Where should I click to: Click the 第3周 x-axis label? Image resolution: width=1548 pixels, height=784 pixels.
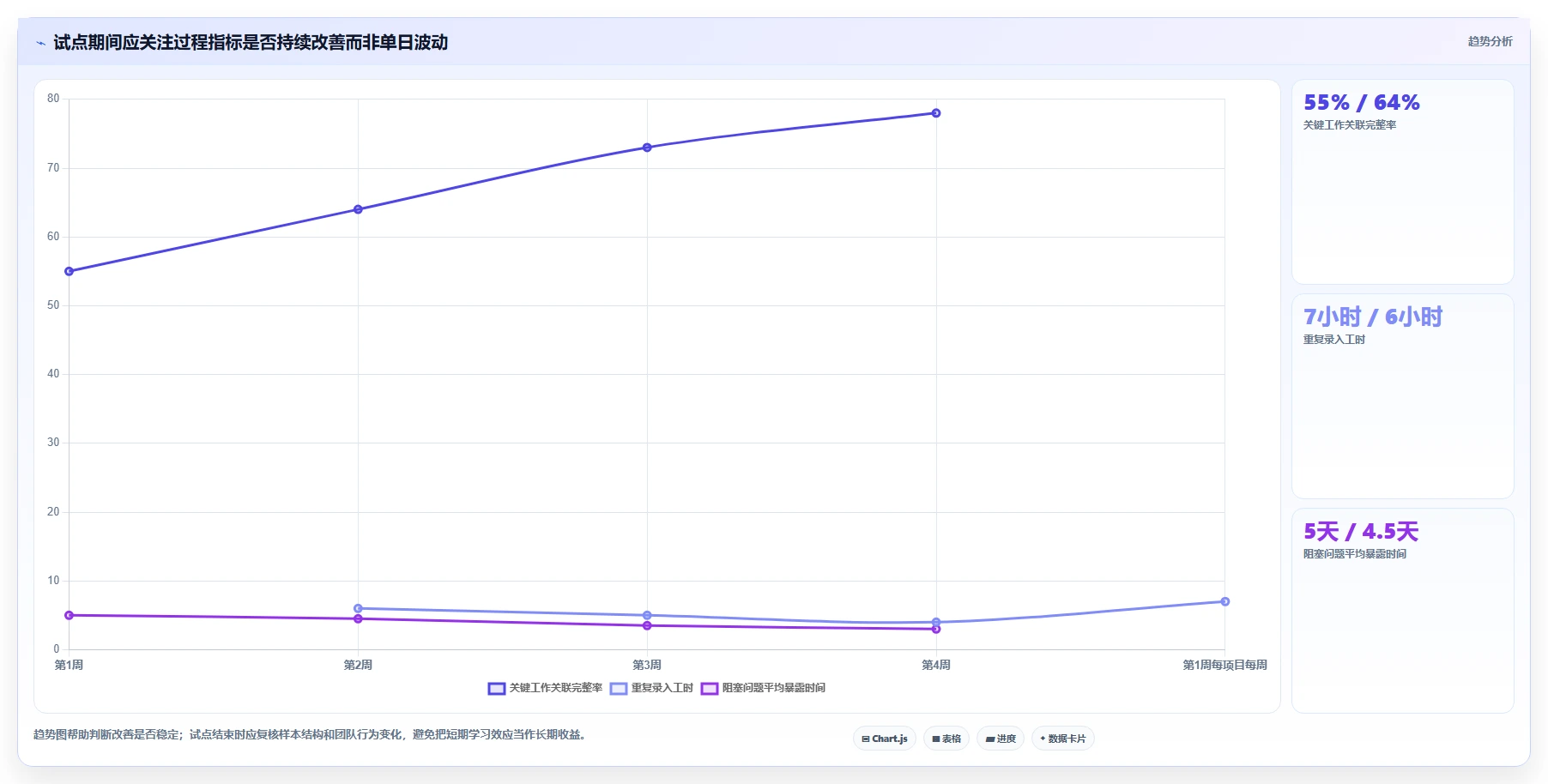(647, 666)
